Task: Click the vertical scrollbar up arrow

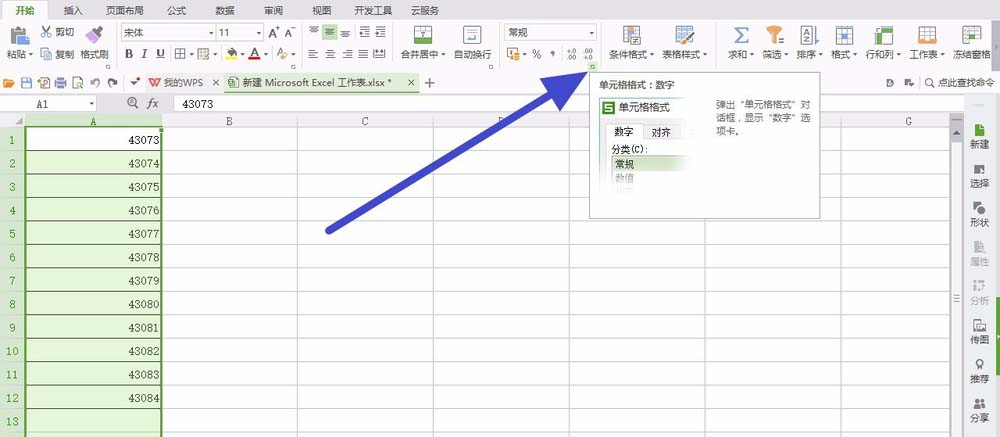Action: pyautogui.click(x=955, y=131)
